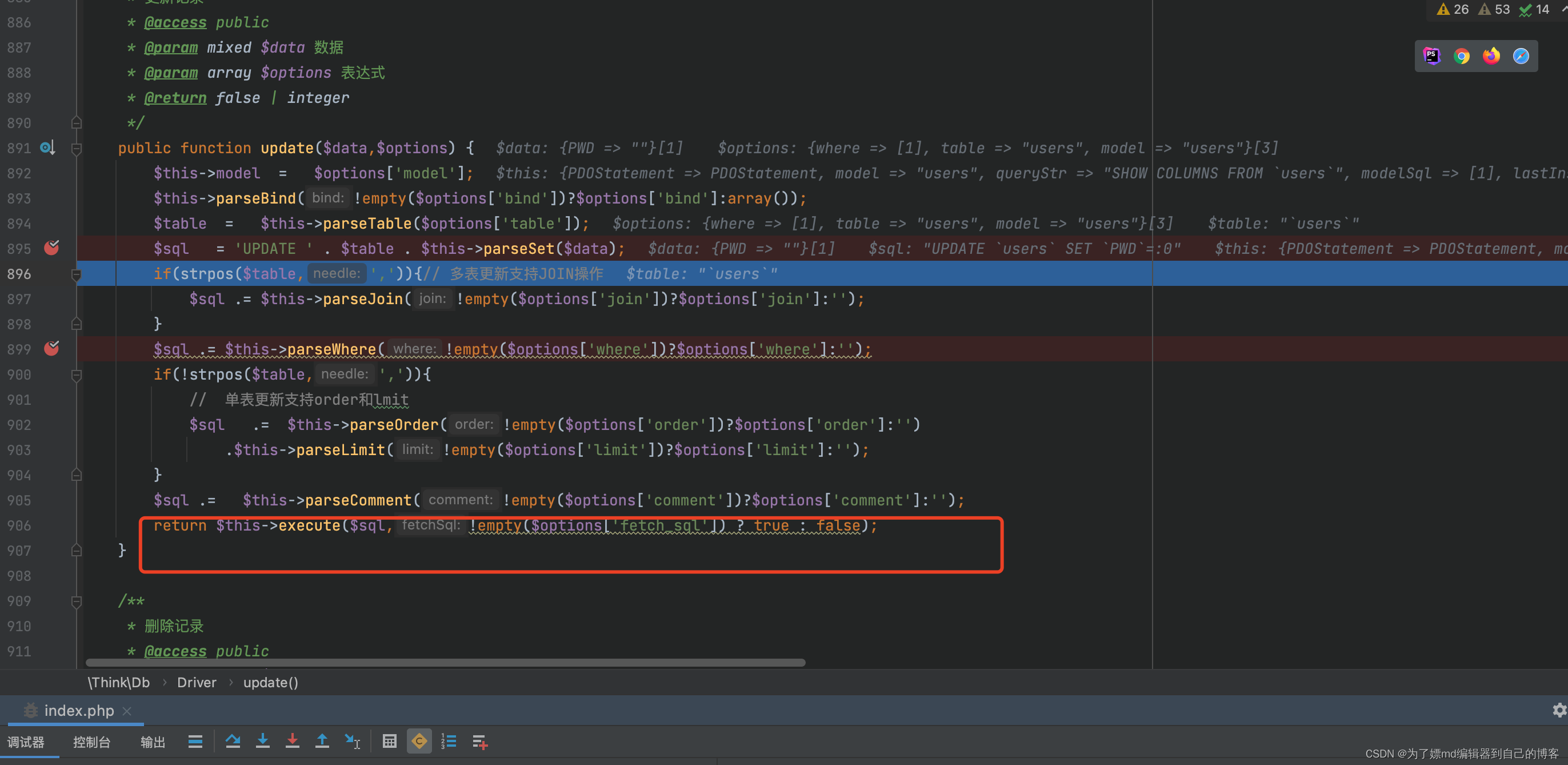Click the red Force Step Into icon
This screenshot has height=765, width=1568.
pos(292,741)
